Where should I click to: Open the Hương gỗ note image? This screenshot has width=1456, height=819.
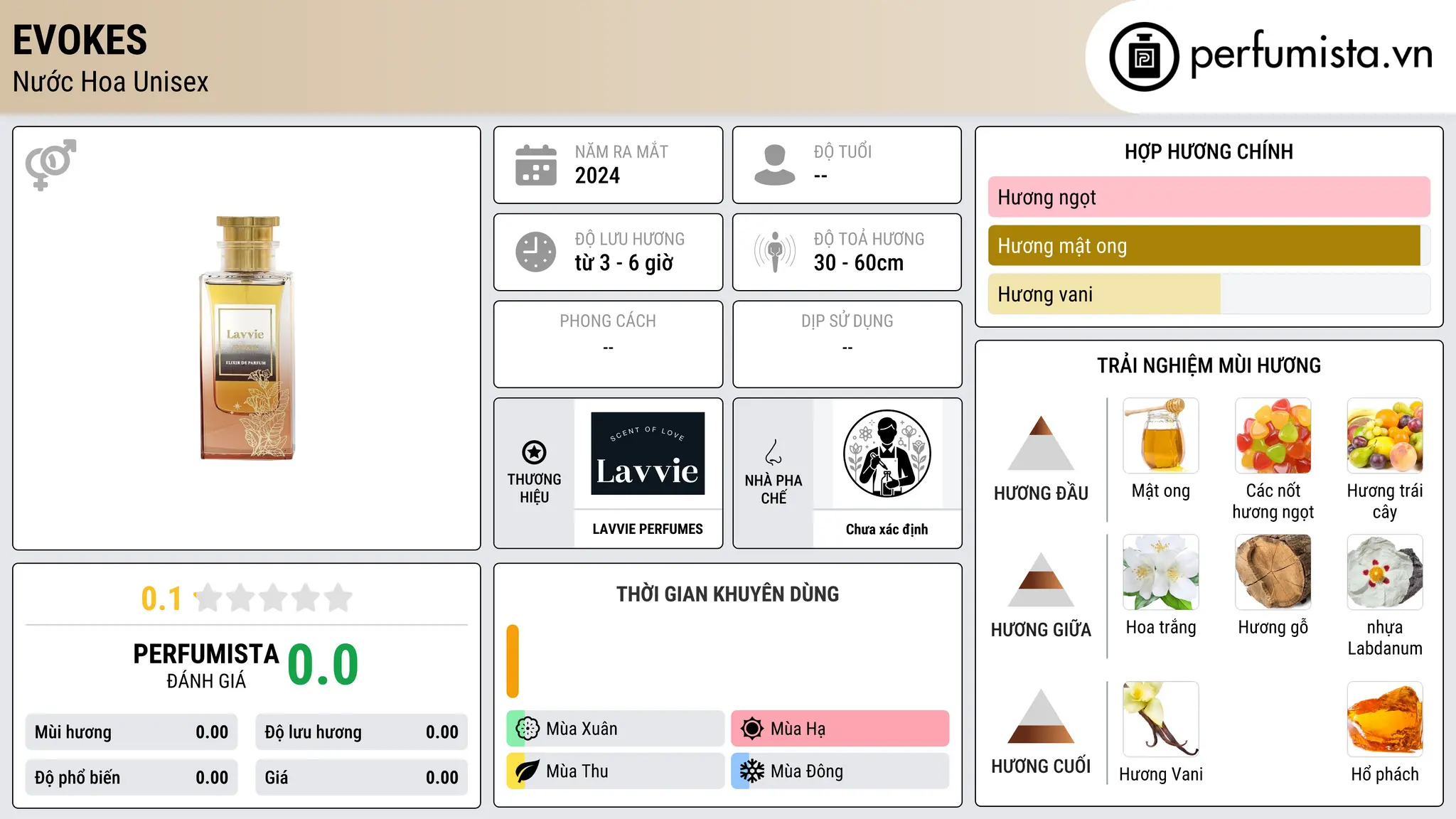pyautogui.click(x=1273, y=572)
